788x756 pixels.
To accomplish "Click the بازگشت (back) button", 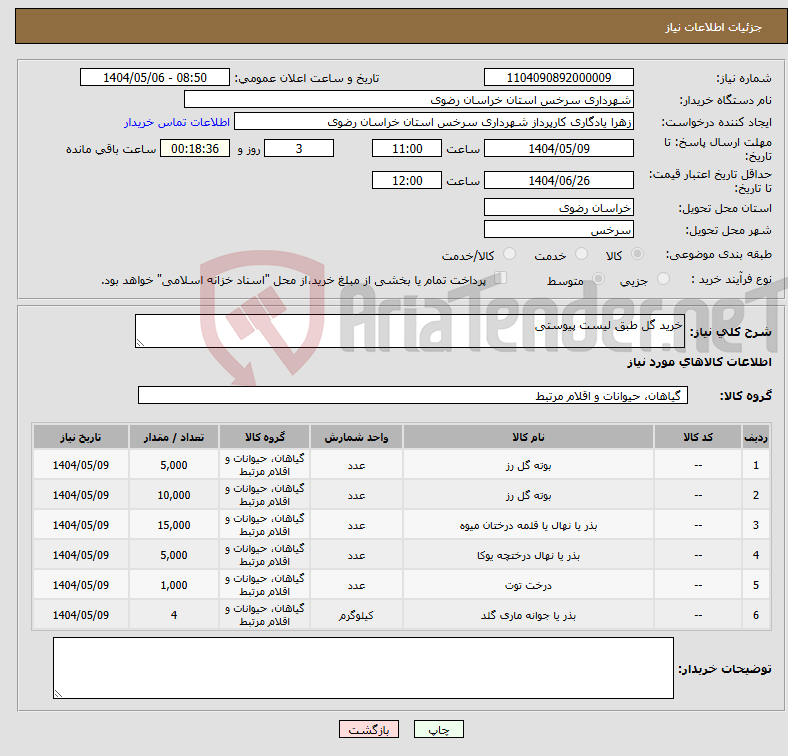I will (x=369, y=729).
